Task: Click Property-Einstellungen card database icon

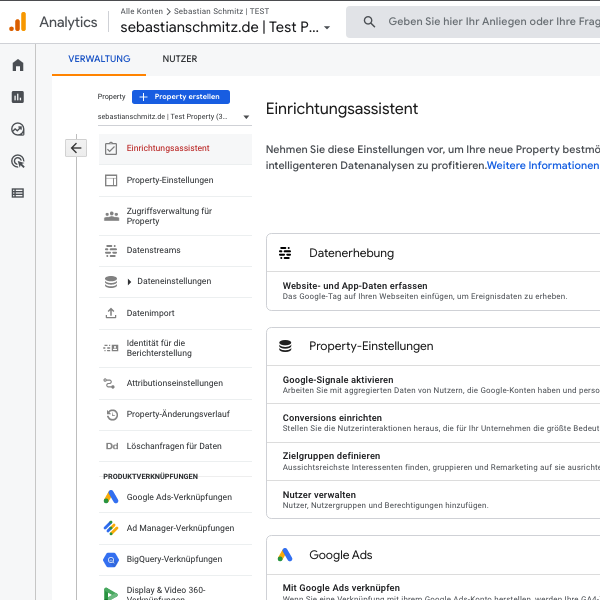Action: click(285, 346)
